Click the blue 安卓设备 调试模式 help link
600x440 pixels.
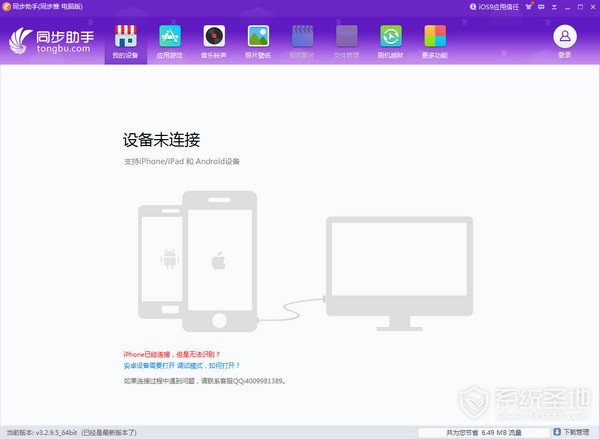point(182,365)
